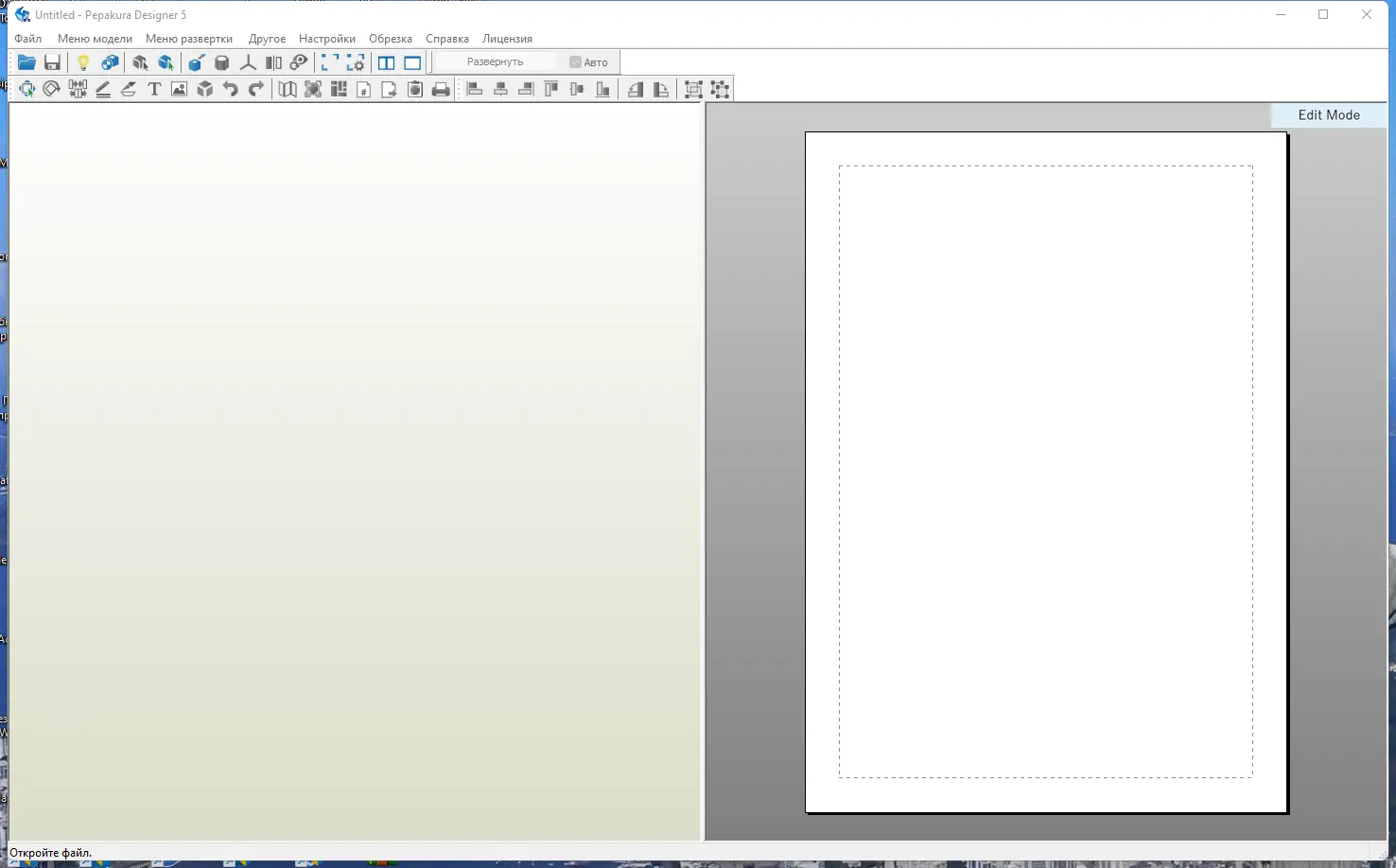Align selected parts to vertical middle
Image resolution: width=1396 pixels, height=868 pixels.
pos(577,89)
